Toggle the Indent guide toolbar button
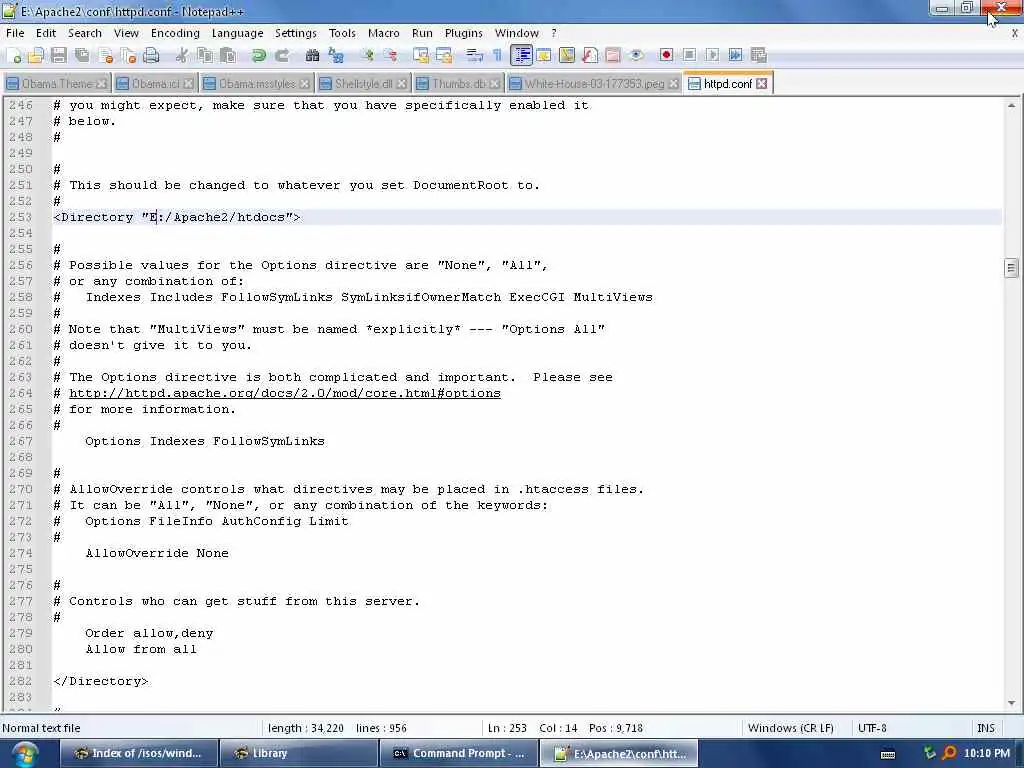1024x768 pixels. pos(521,56)
